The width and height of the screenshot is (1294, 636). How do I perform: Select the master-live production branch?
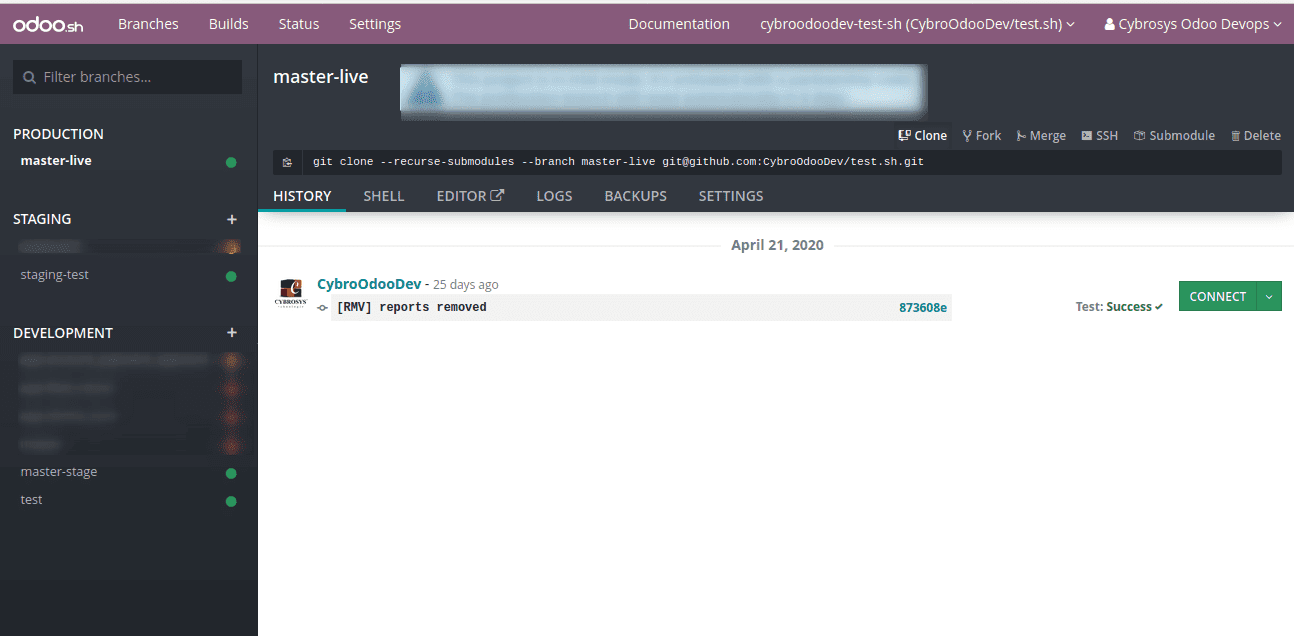tap(56, 160)
